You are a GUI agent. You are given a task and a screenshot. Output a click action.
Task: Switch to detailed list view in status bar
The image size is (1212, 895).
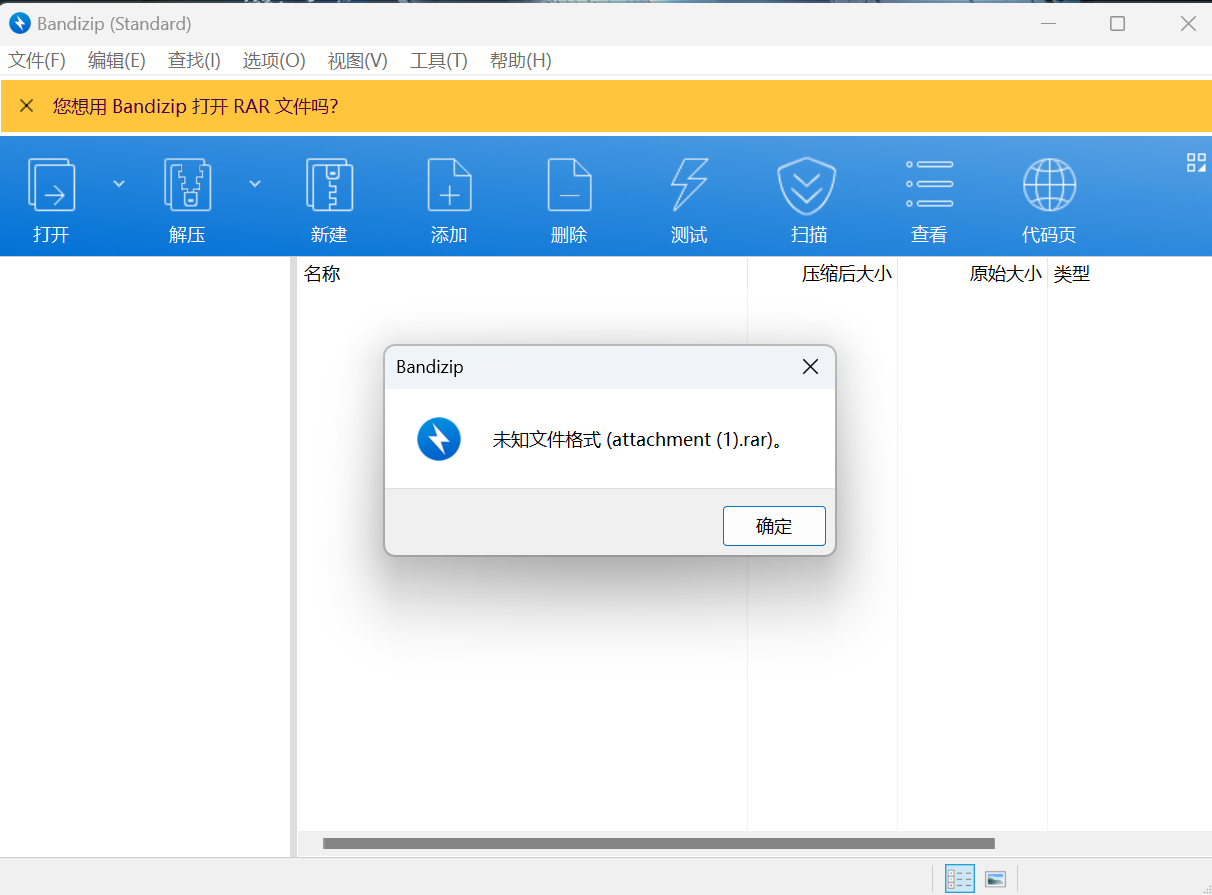pyautogui.click(x=960, y=879)
